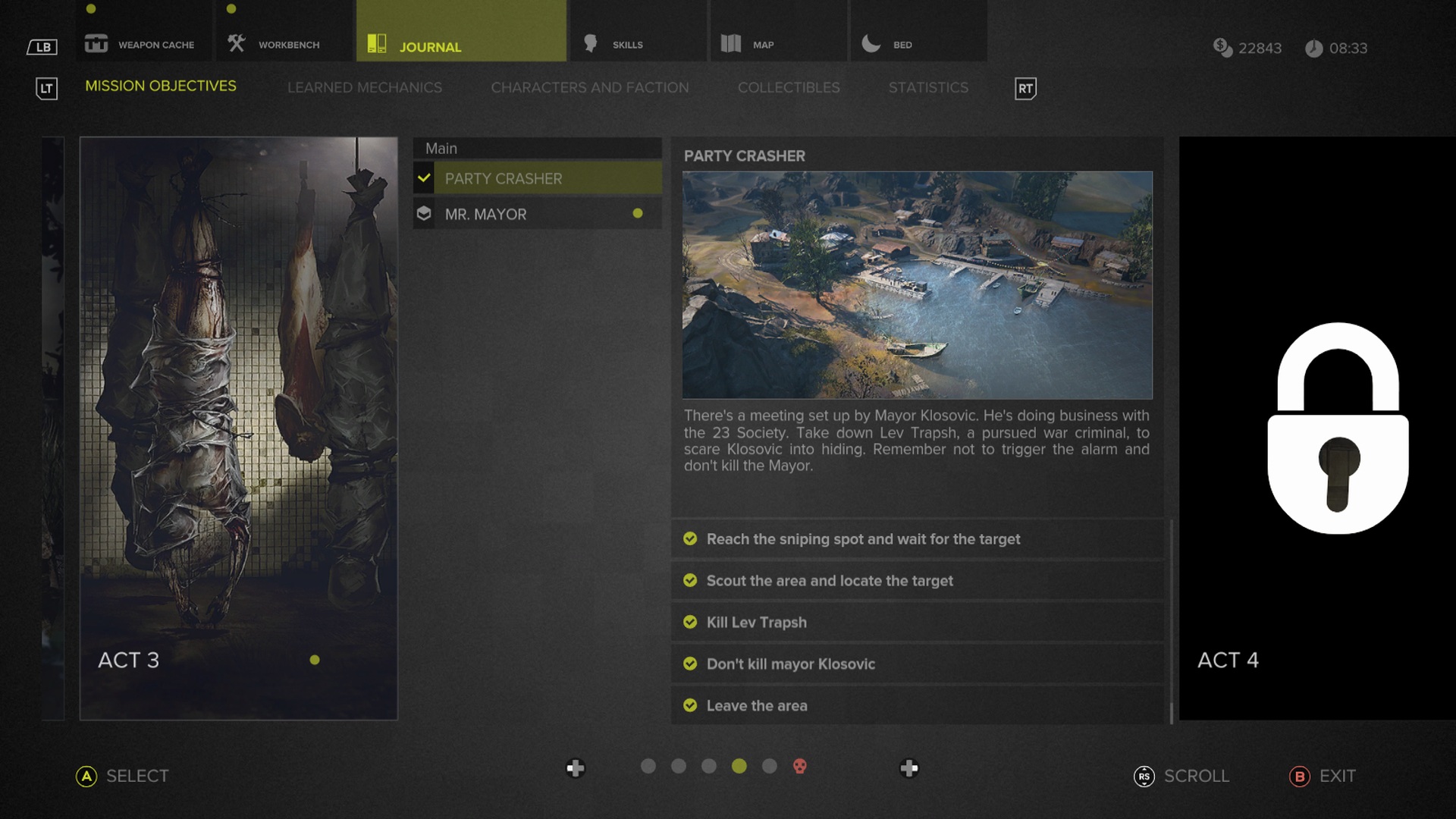The width and height of the screenshot is (1456, 819).
Task: Click the money coins icon
Action: tap(1222, 48)
